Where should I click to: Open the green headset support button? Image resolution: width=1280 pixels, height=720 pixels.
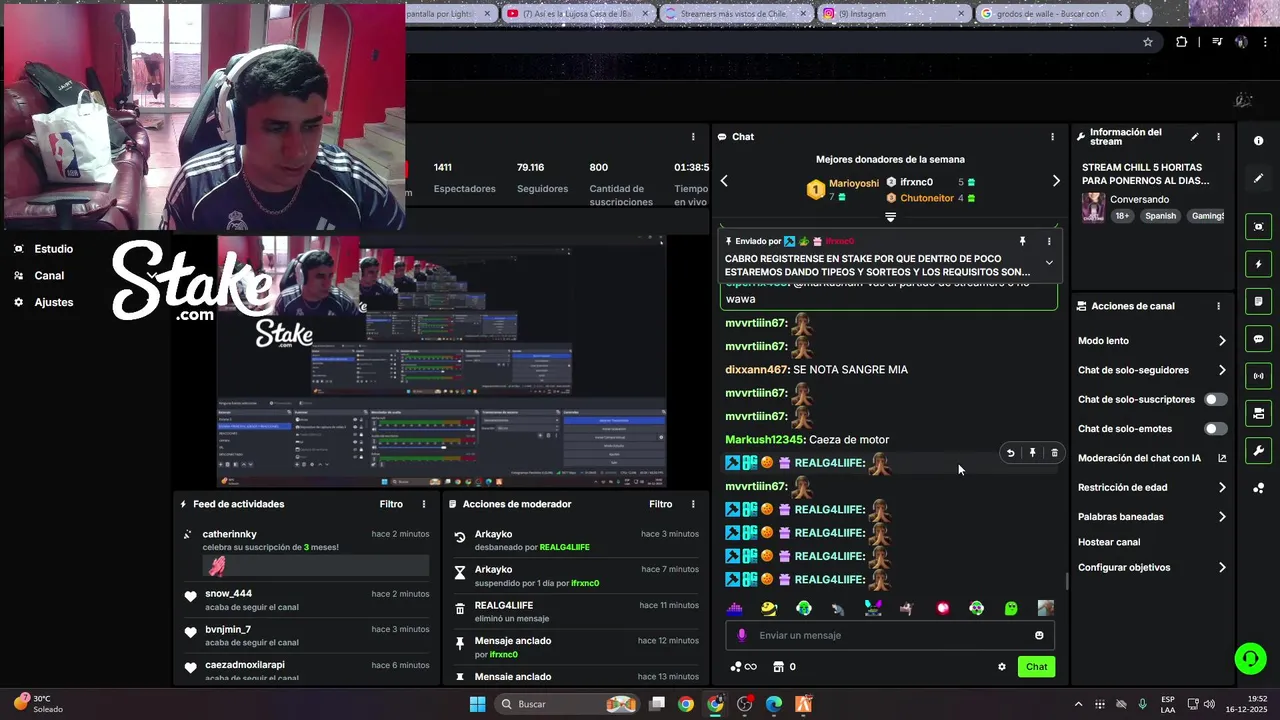(x=1249, y=658)
